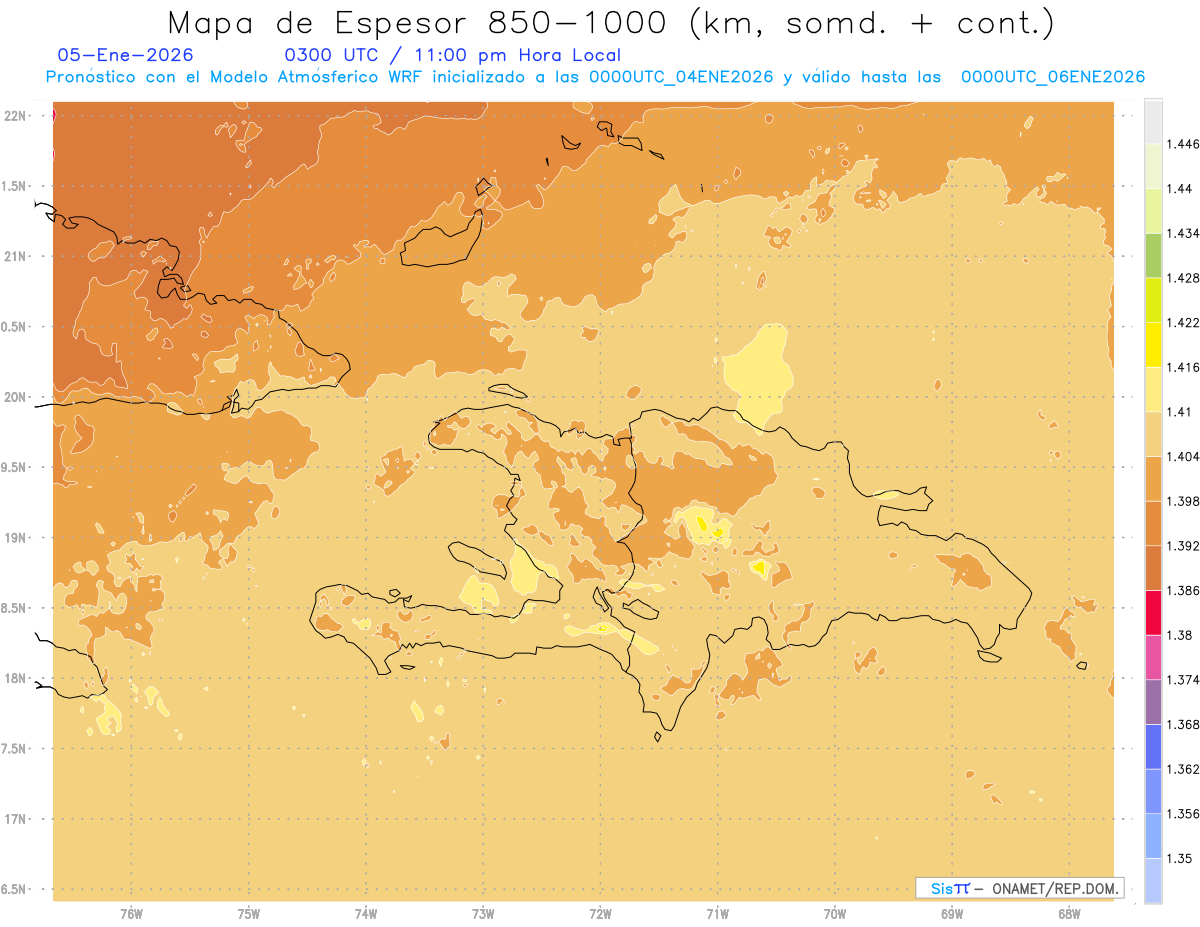
Task: Click the bright yellow swatch below 1.422
Action: point(1154,344)
